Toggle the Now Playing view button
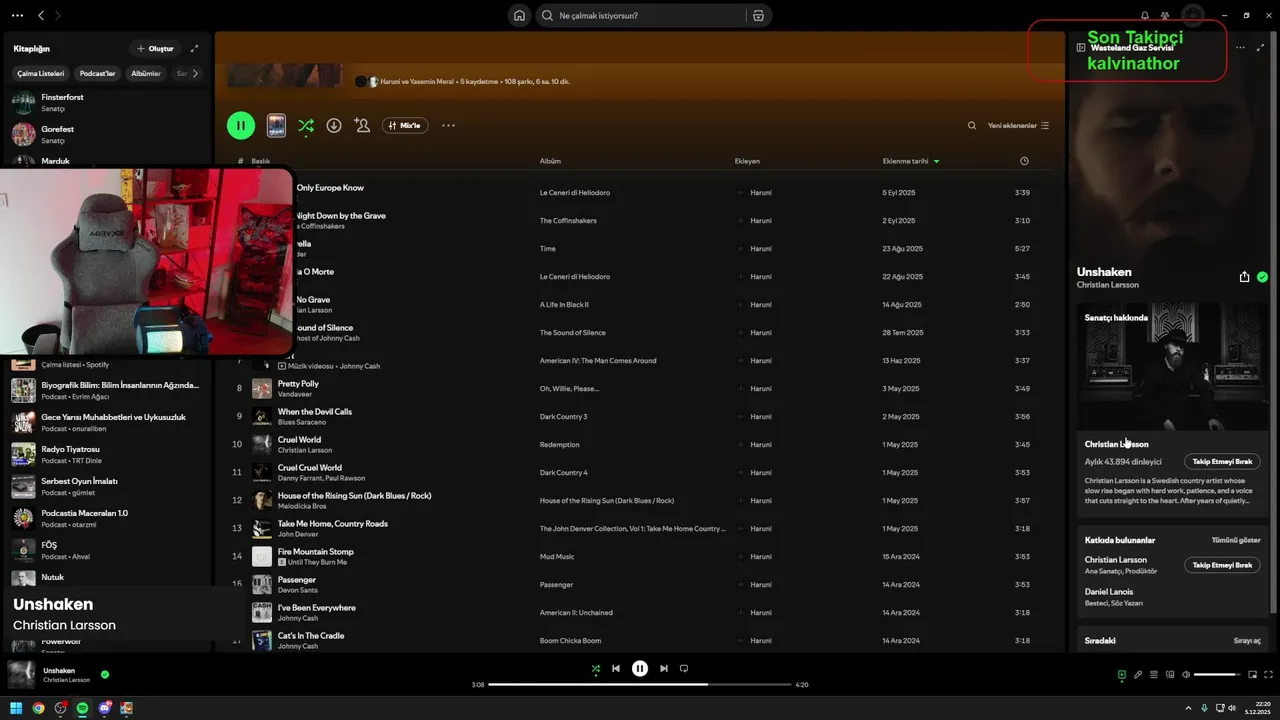Viewport: 1280px width, 720px height. pos(1122,675)
